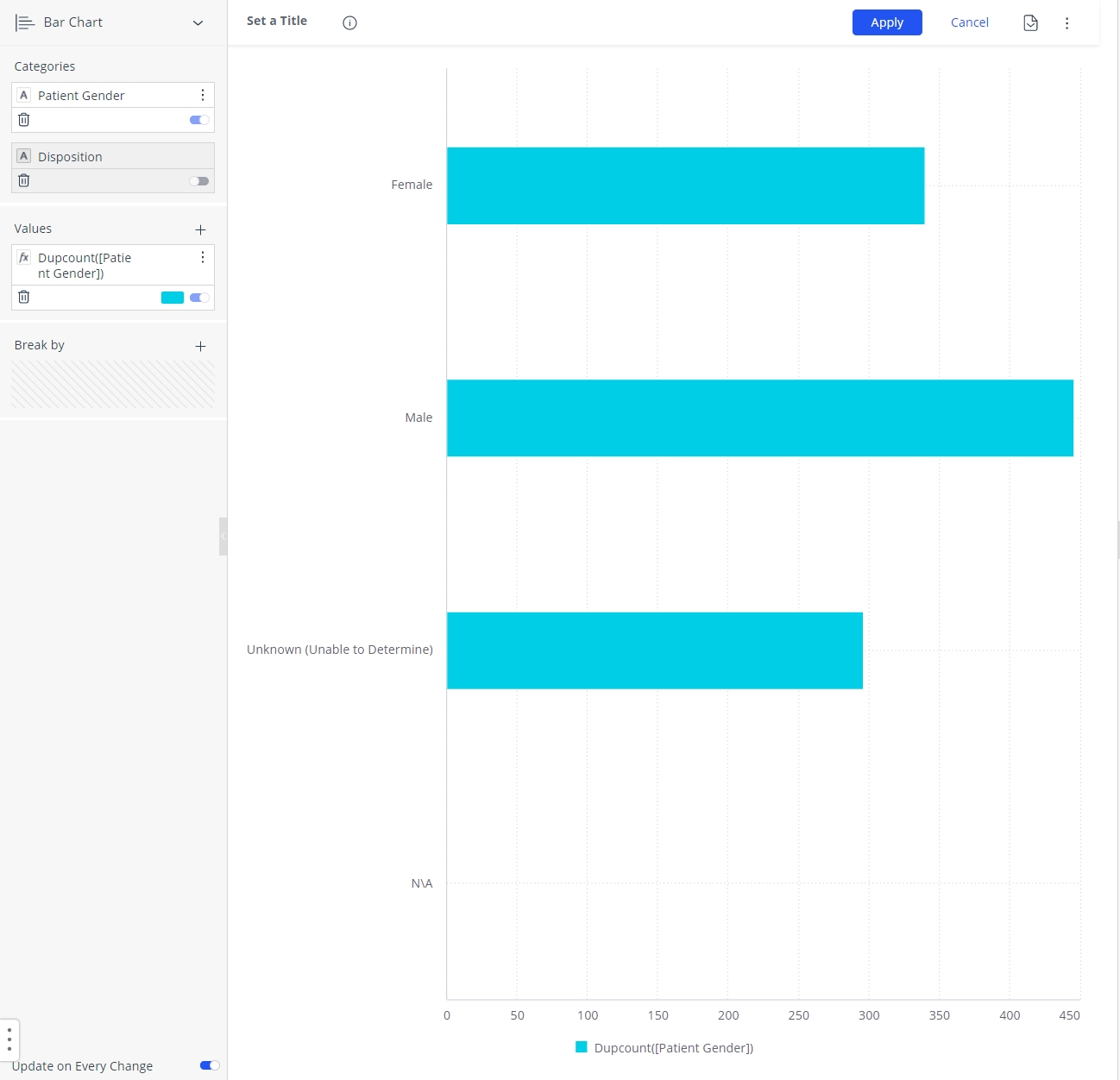Click the N\A axis label
Image resolution: width=1120 pixels, height=1080 pixels.
(x=422, y=883)
